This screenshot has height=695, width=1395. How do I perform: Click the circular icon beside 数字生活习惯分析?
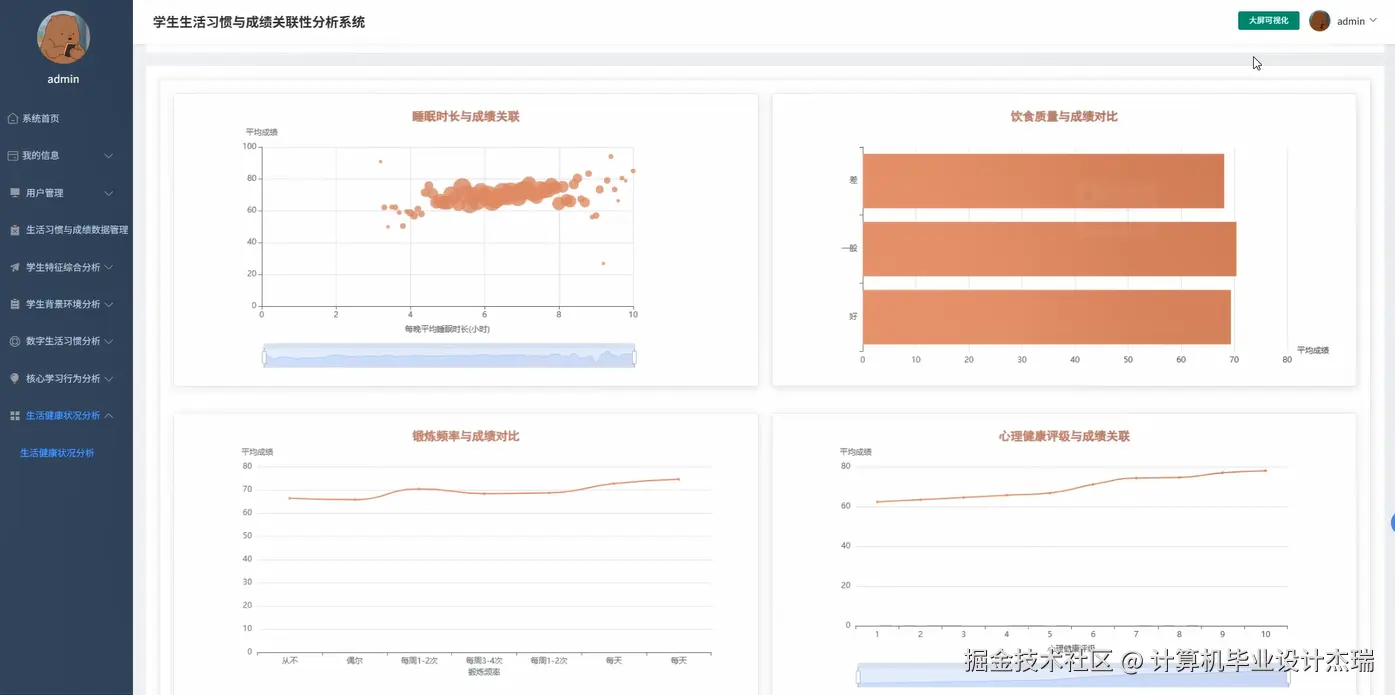(x=14, y=341)
